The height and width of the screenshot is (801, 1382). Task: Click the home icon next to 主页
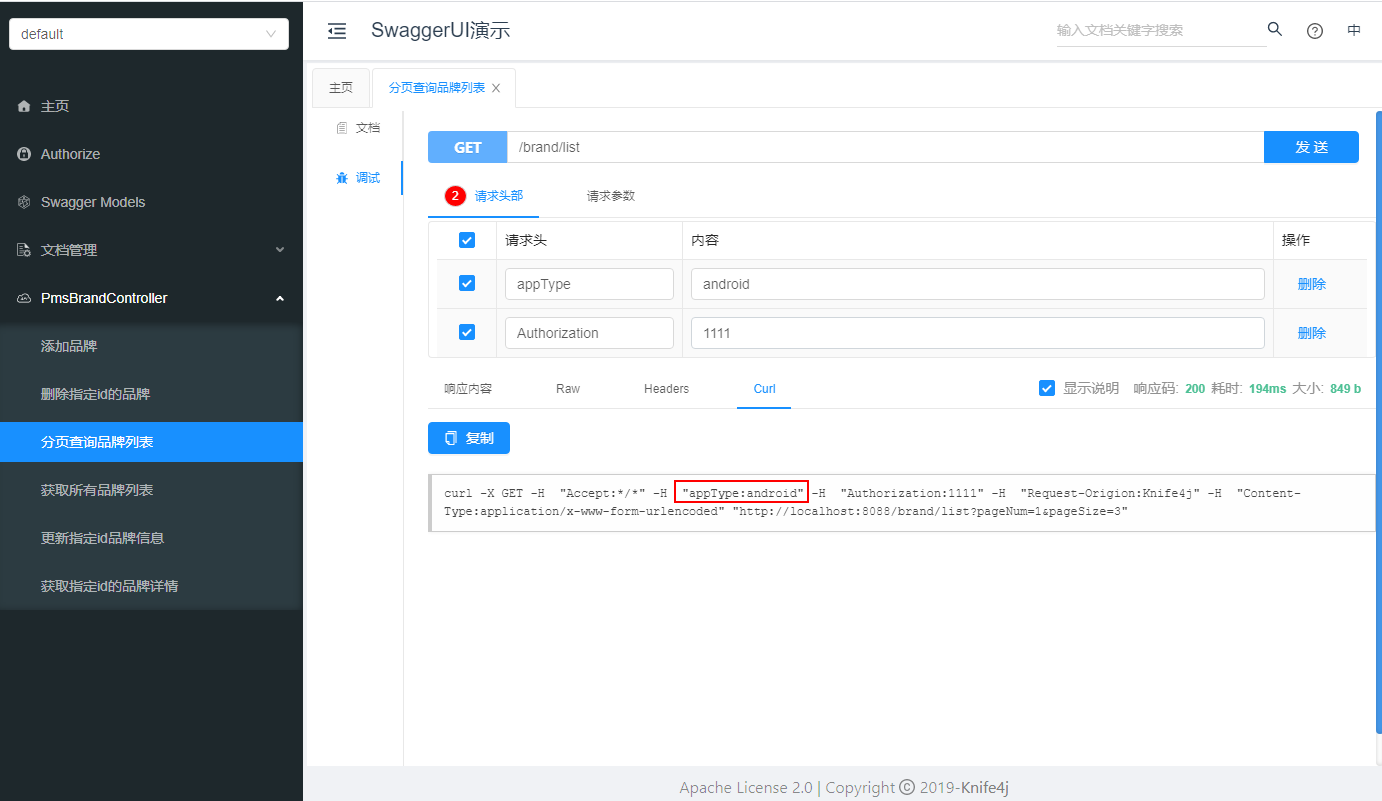[25, 106]
